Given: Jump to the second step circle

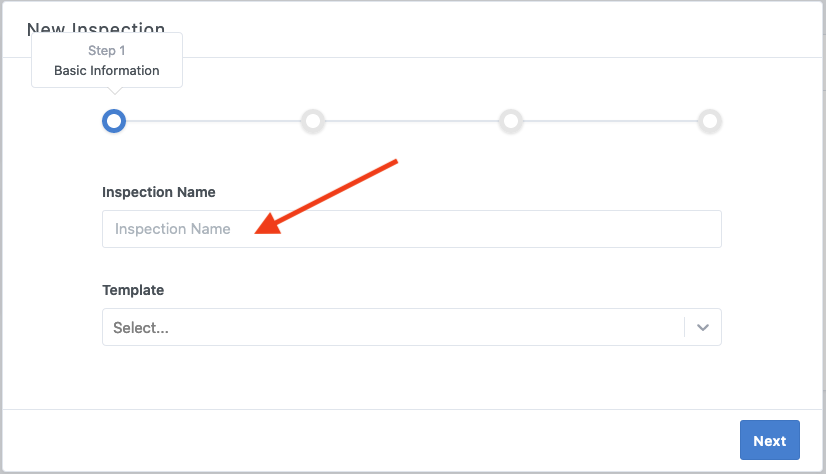Looking at the screenshot, I should [x=313, y=121].
